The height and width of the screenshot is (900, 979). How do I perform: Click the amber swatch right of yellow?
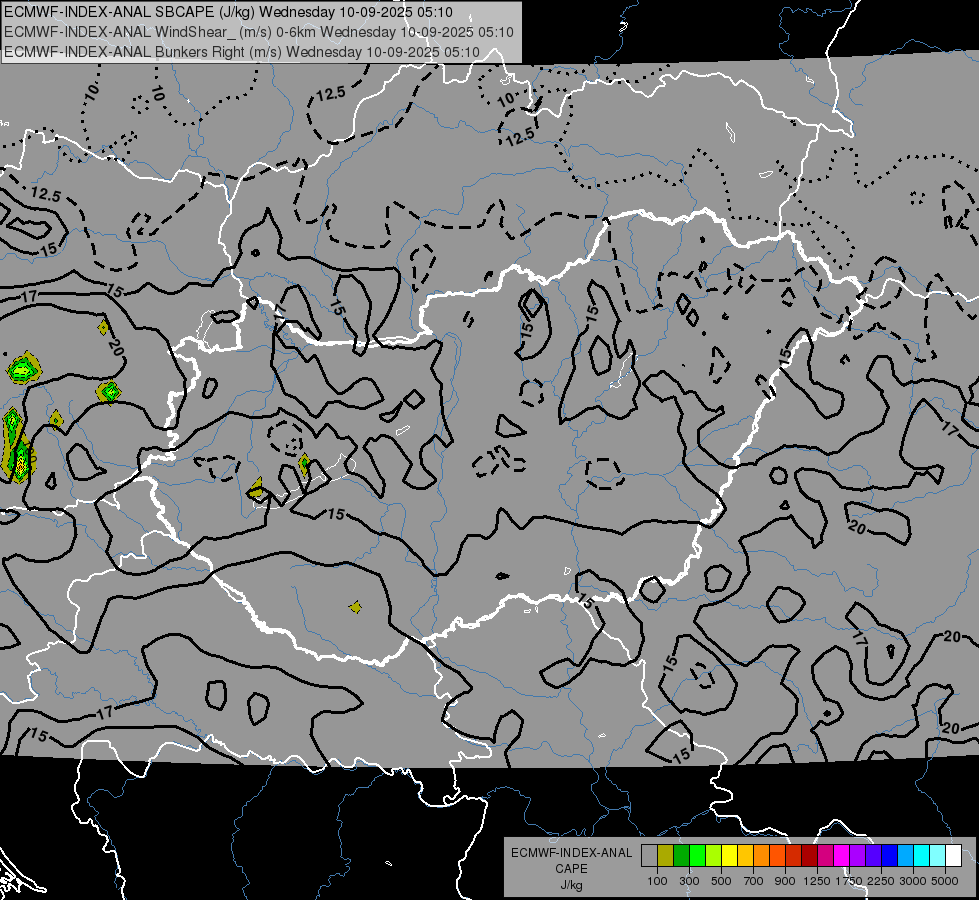click(x=745, y=856)
